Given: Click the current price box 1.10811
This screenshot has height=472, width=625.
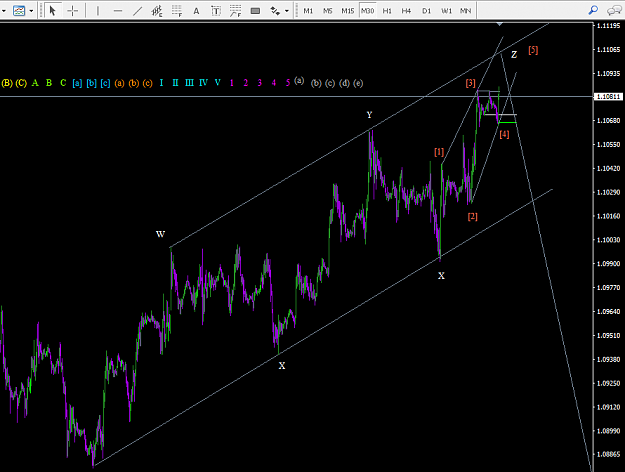Looking at the screenshot, I should point(607,97).
